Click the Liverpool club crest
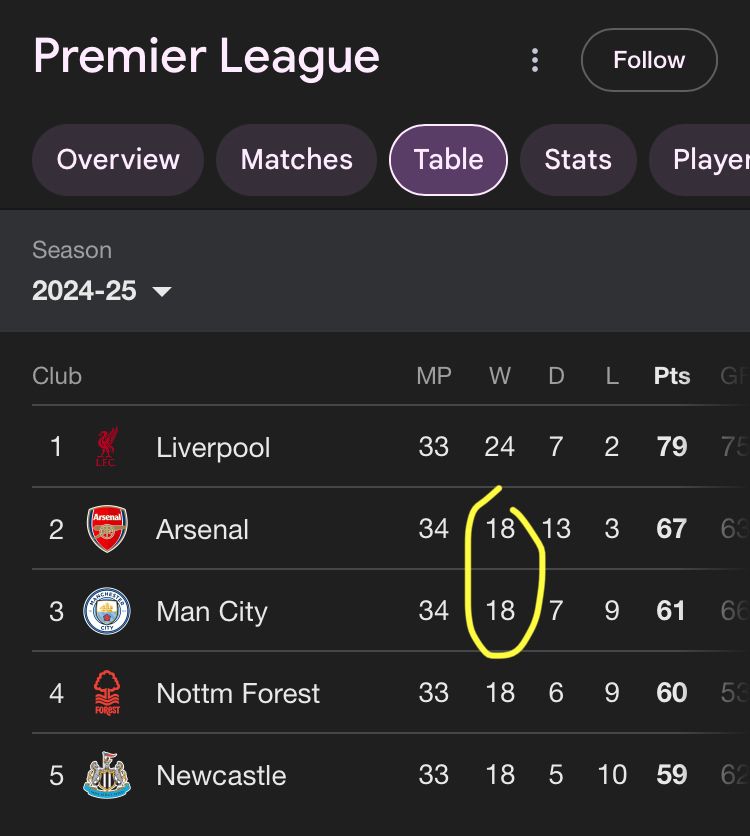The image size is (750, 836). point(107,447)
